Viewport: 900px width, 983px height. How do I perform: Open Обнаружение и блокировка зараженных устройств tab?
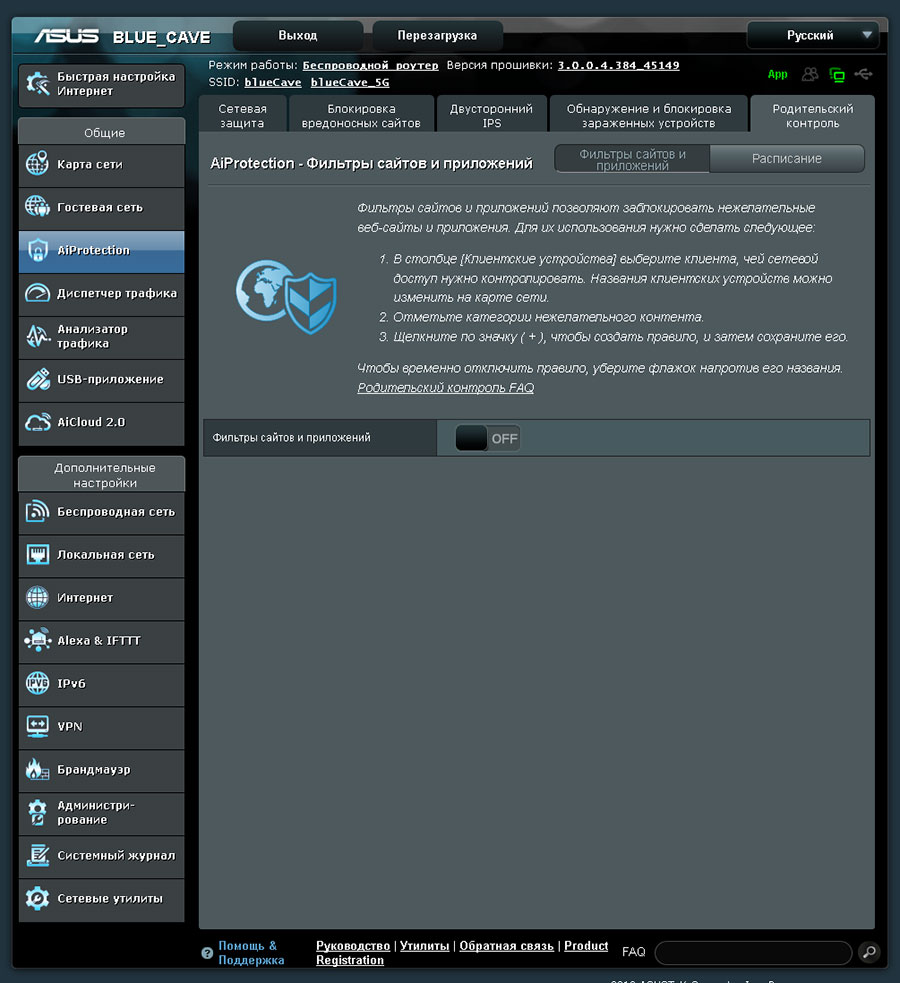649,115
